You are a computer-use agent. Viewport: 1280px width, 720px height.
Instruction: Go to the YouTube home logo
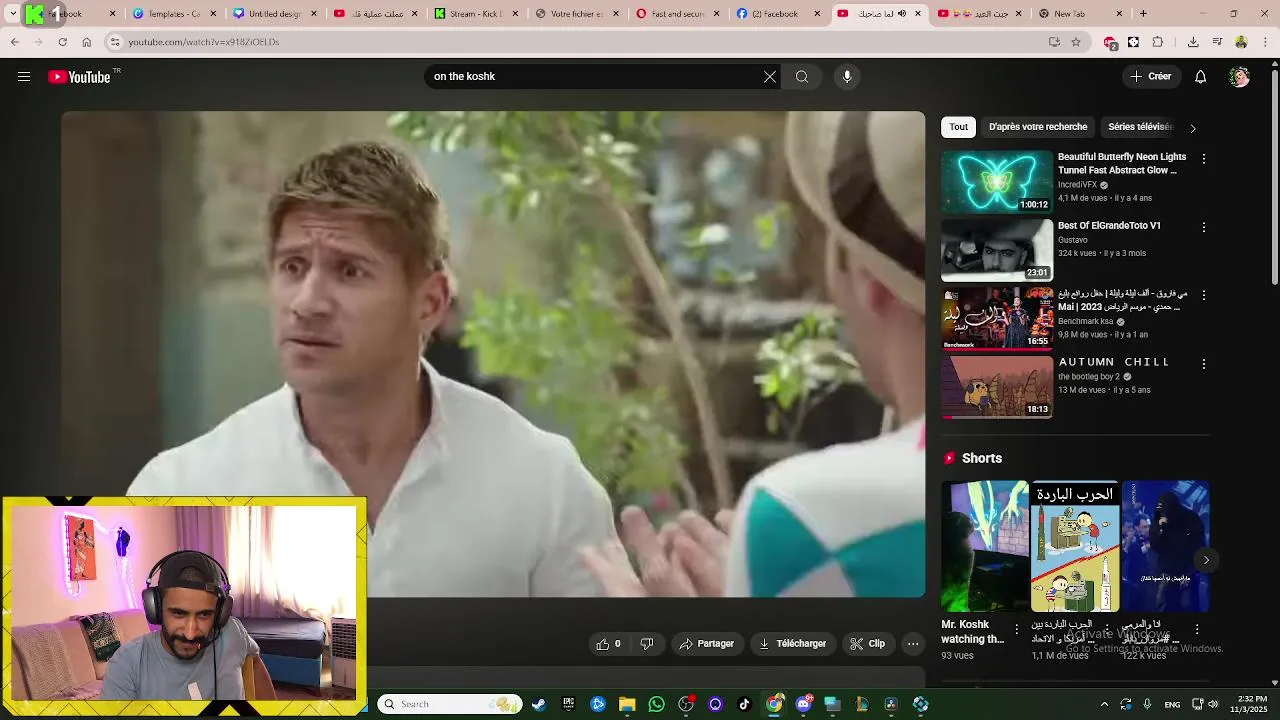79,77
